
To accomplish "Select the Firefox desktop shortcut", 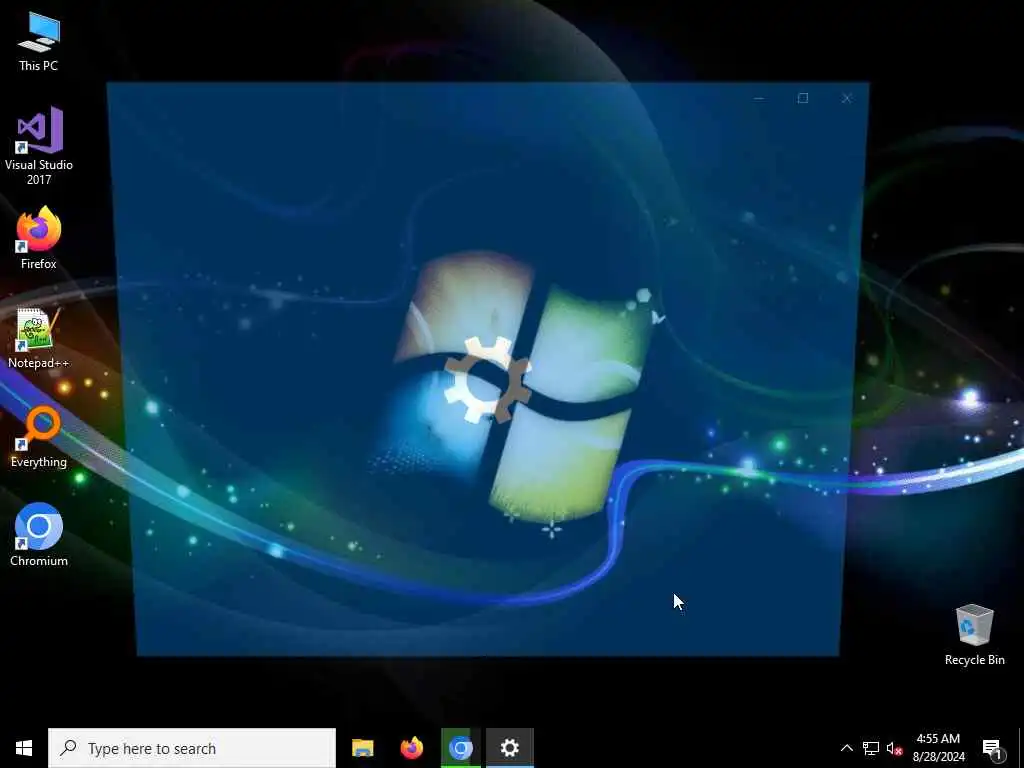I will point(39,238).
